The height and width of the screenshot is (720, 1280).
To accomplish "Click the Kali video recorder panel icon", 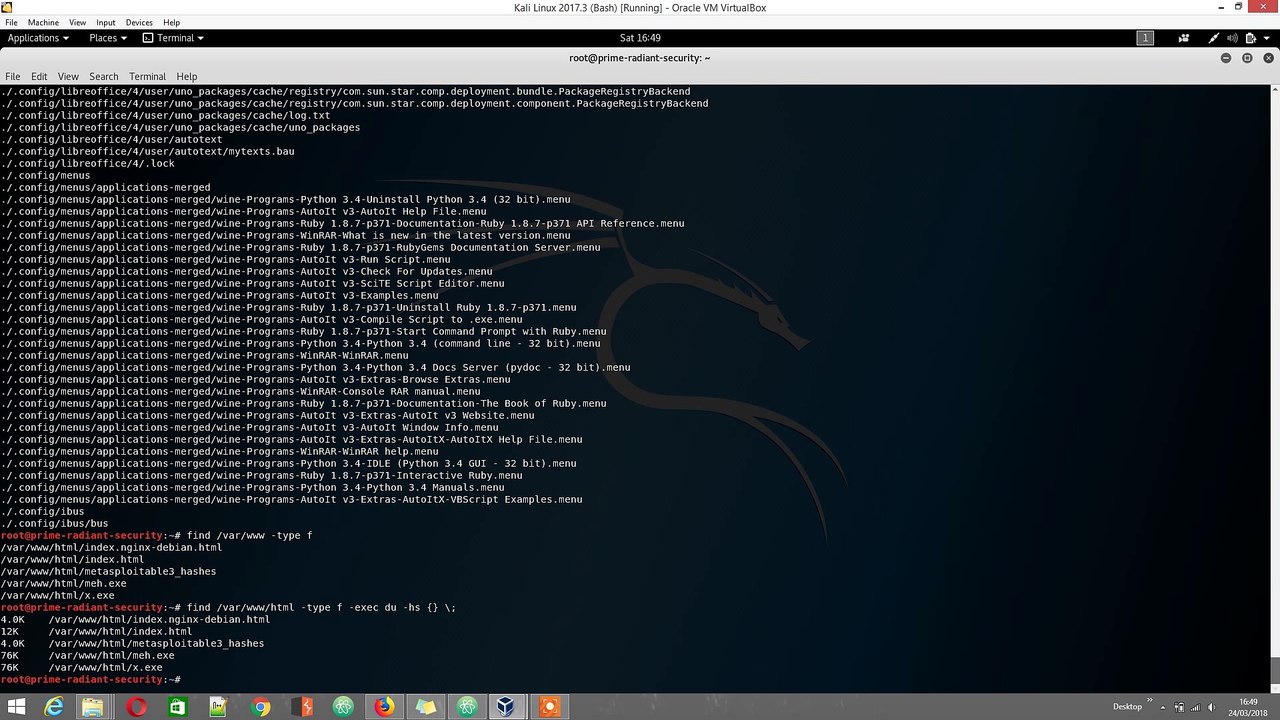I will pyautogui.click(x=1183, y=38).
